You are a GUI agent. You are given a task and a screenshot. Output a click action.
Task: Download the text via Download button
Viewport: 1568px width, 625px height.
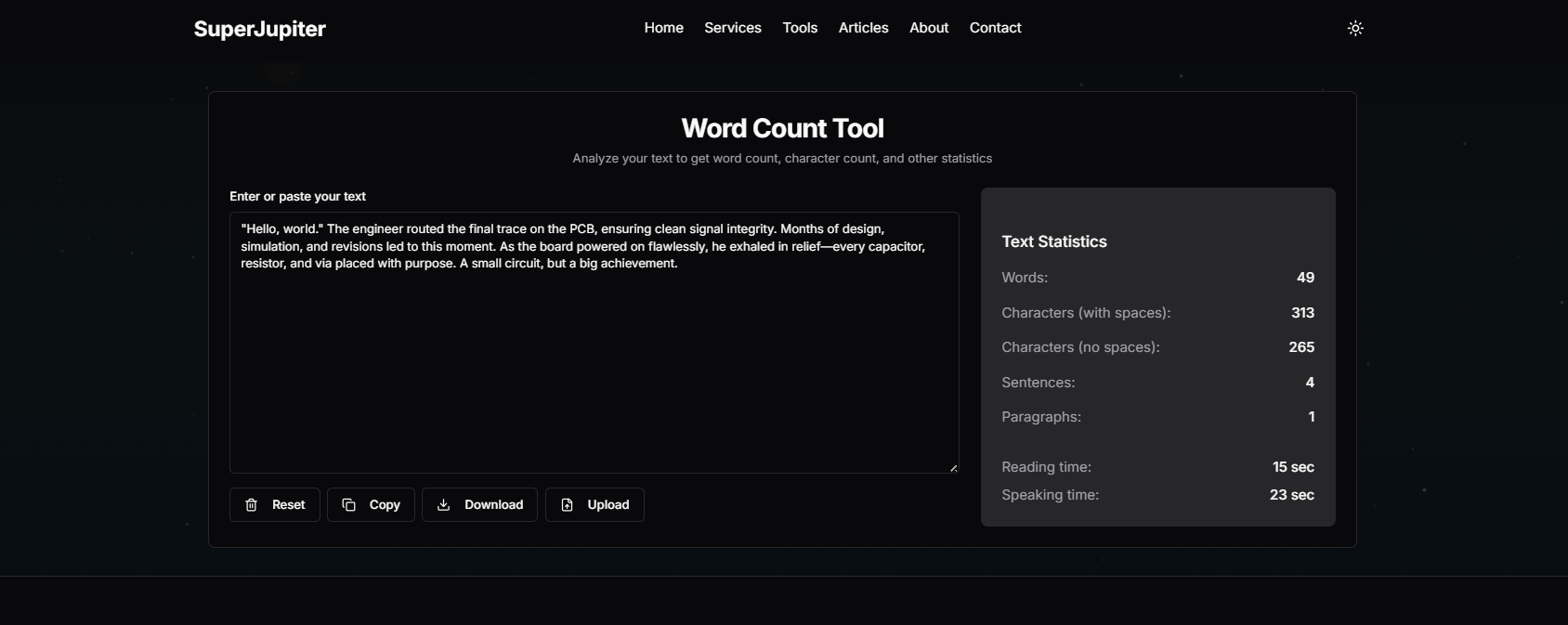479,505
